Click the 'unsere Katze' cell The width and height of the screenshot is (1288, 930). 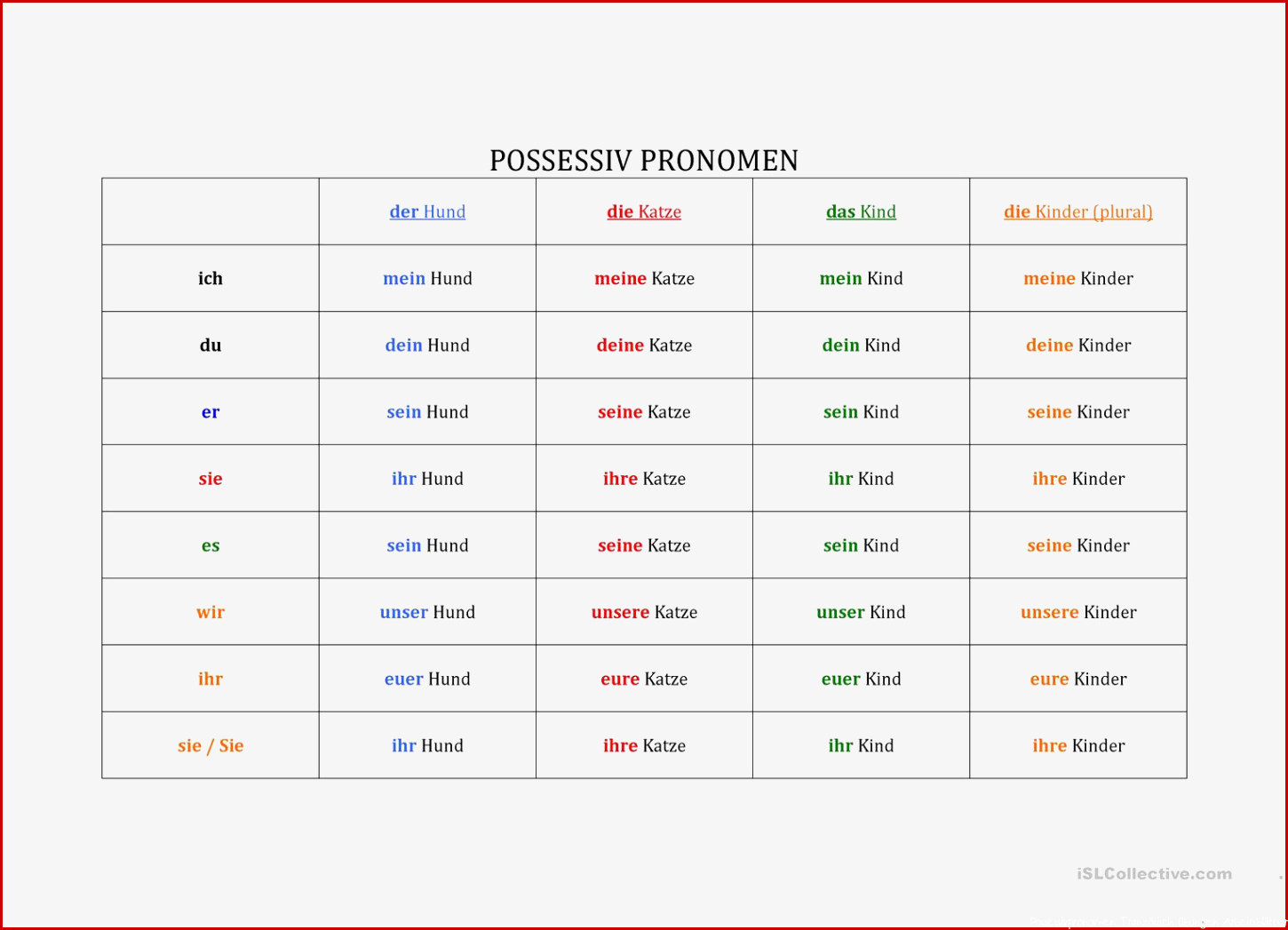[x=644, y=612]
